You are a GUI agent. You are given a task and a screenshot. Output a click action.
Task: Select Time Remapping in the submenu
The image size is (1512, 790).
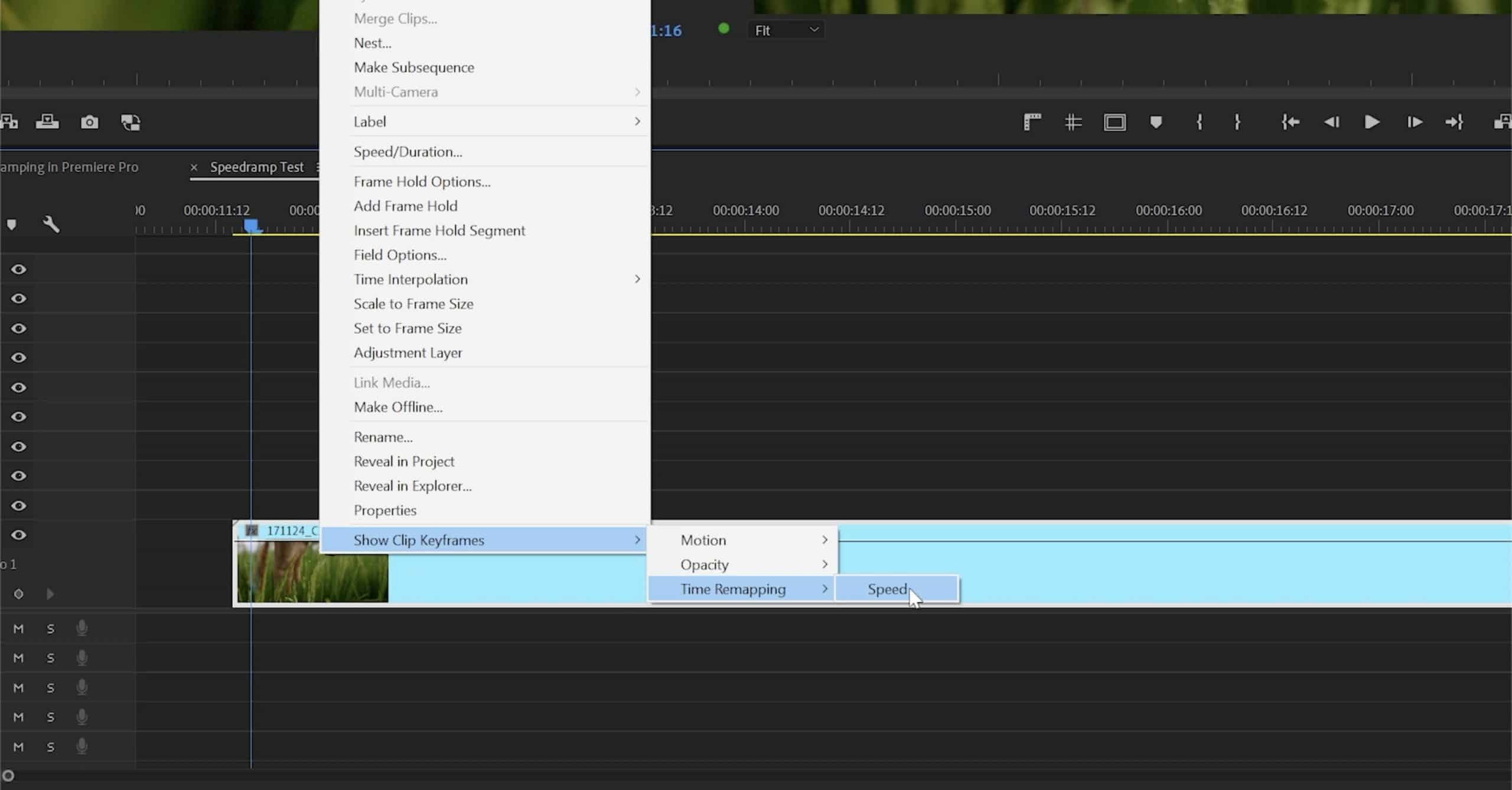[742, 589]
